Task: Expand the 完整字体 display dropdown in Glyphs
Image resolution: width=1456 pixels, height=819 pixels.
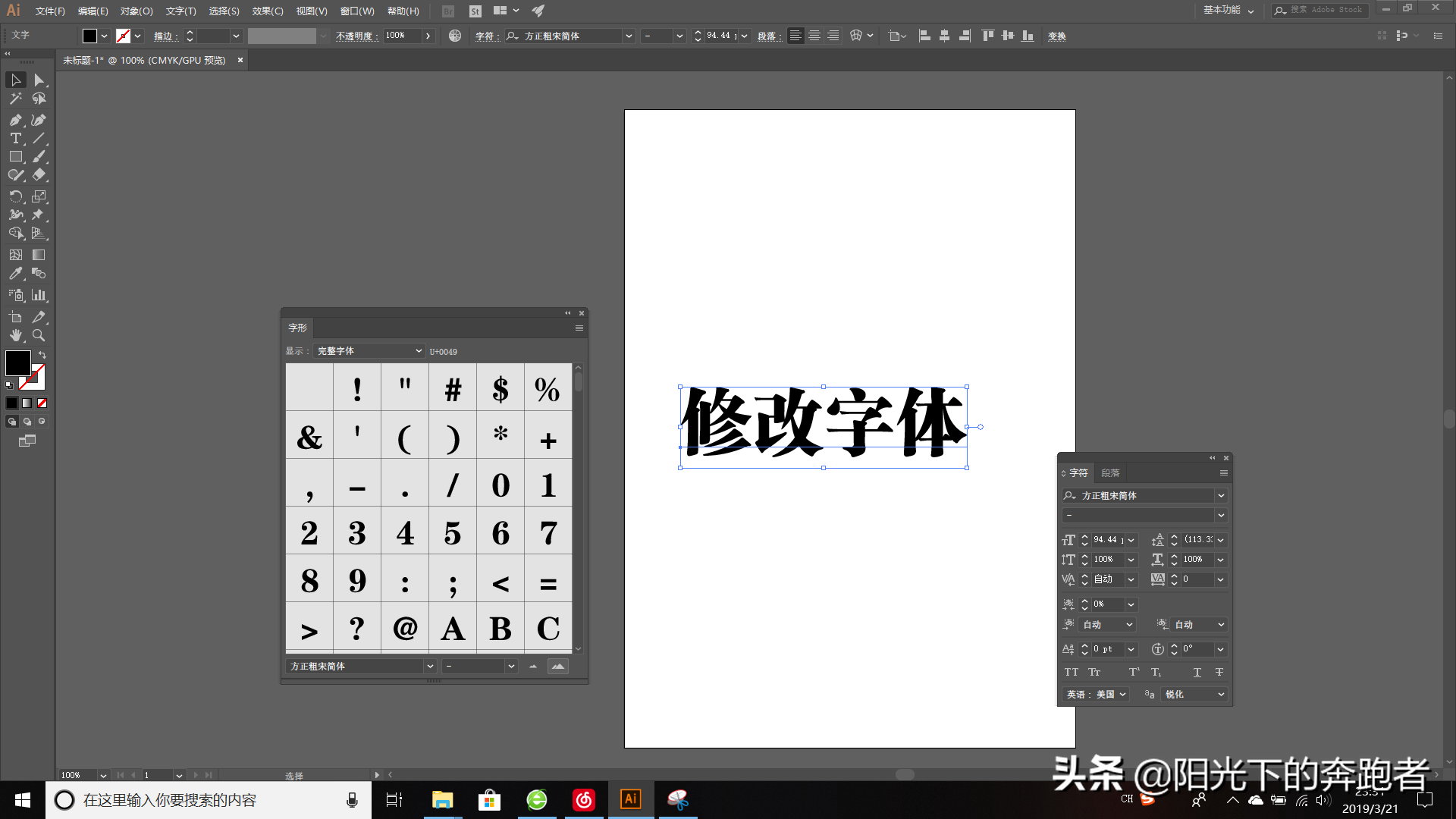Action: (x=369, y=351)
